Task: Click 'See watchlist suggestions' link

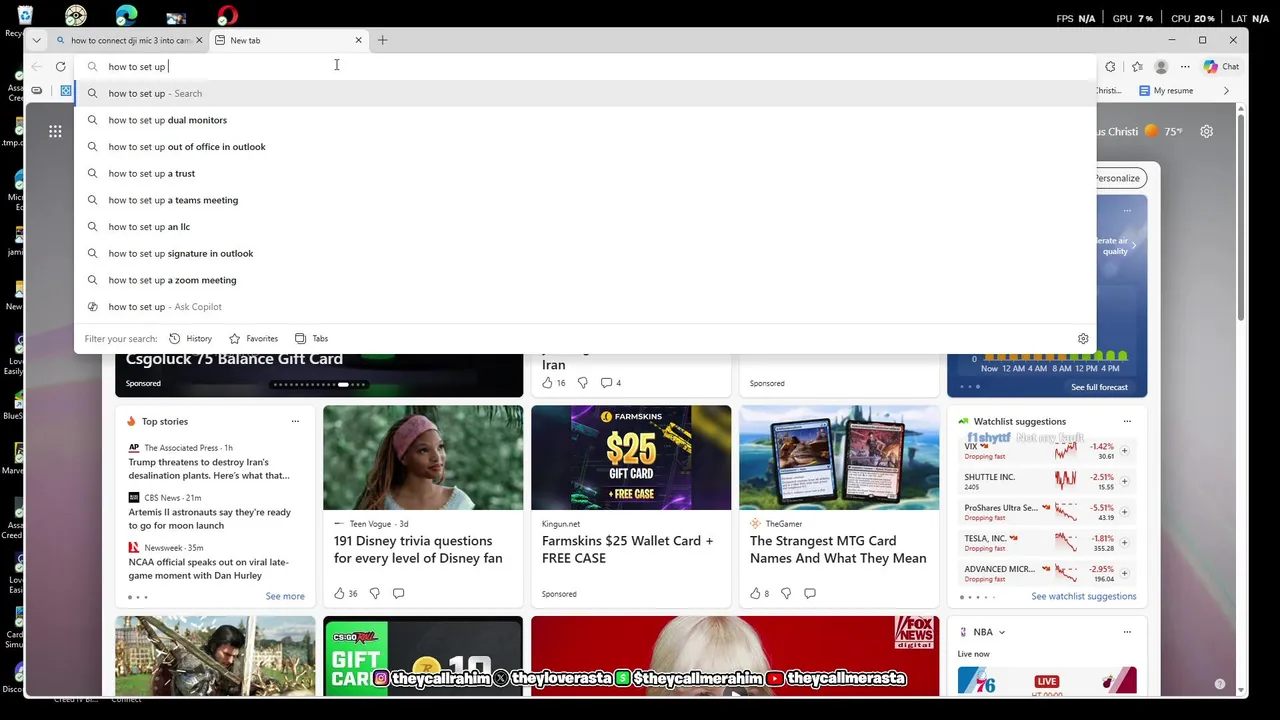Action: tap(1084, 596)
